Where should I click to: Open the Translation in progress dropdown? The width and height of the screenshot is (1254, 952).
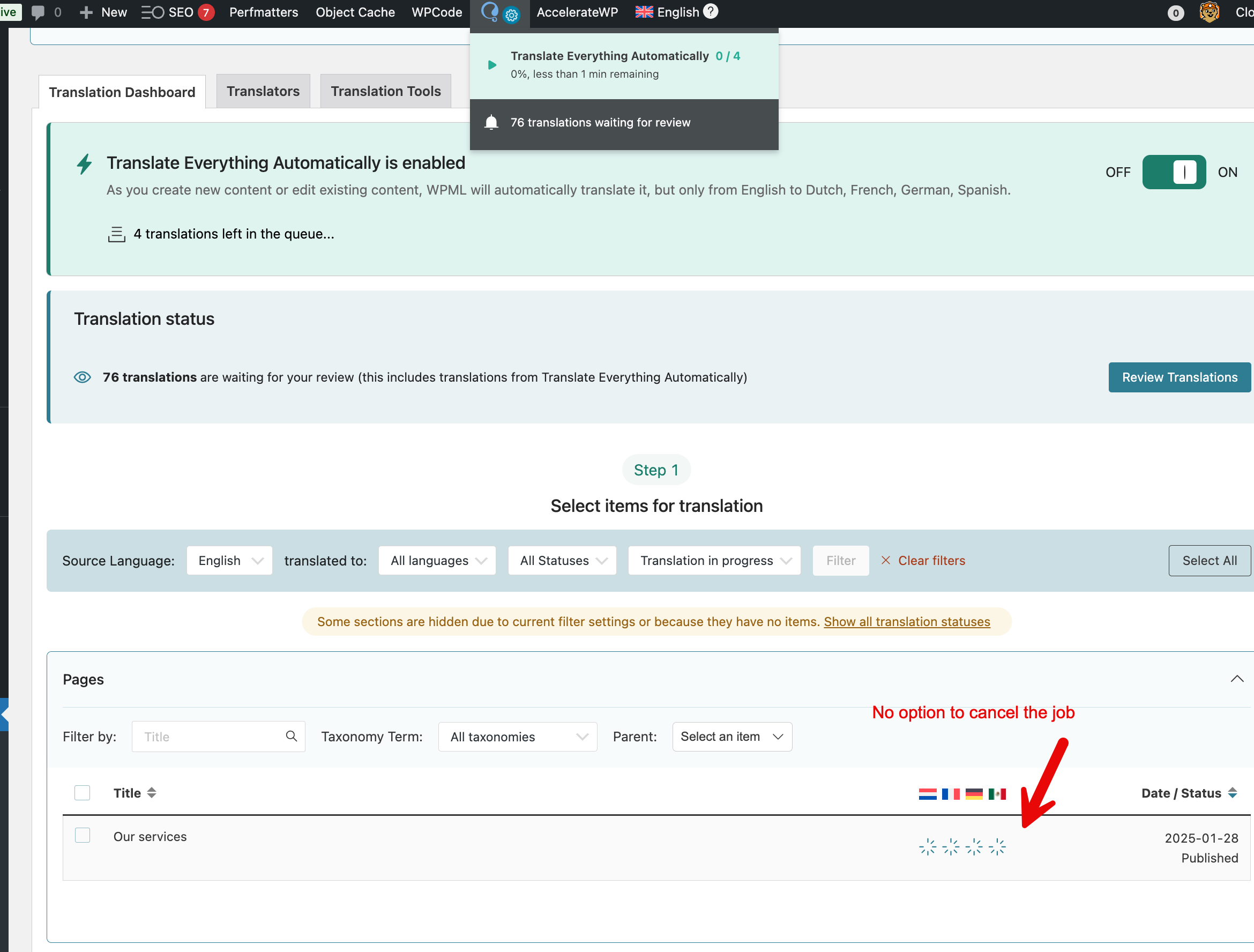pos(714,560)
